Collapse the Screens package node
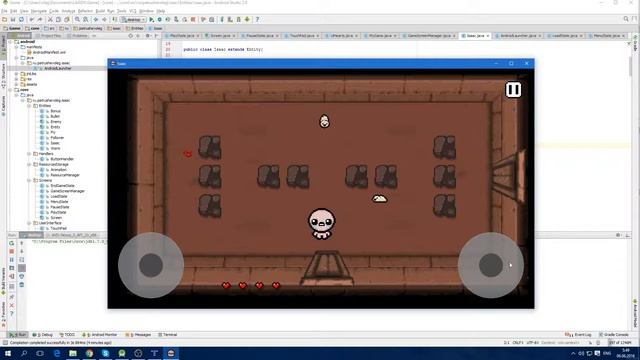 (29, 180)
